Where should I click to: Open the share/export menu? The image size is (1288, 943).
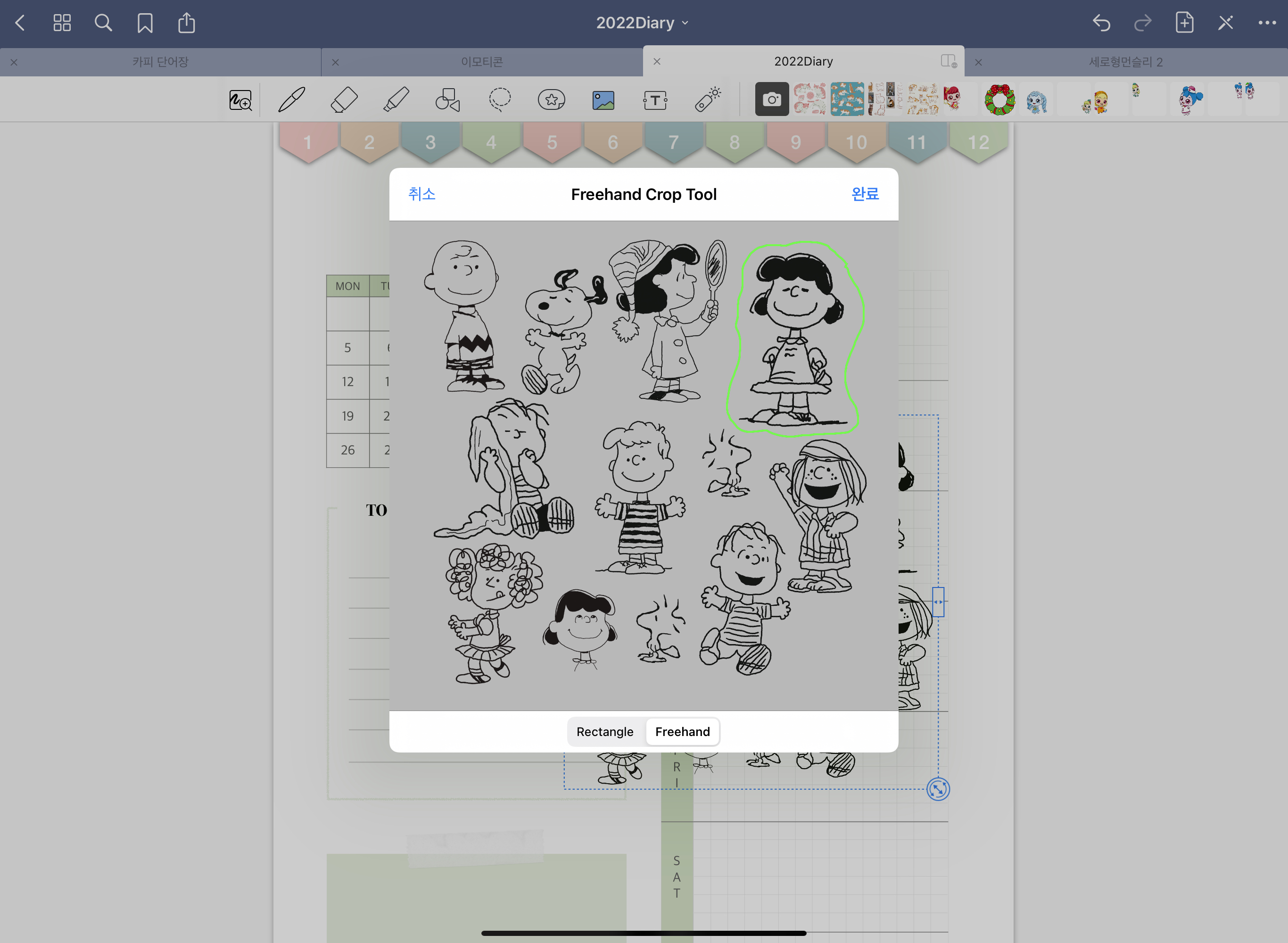(x=187, y=23)
